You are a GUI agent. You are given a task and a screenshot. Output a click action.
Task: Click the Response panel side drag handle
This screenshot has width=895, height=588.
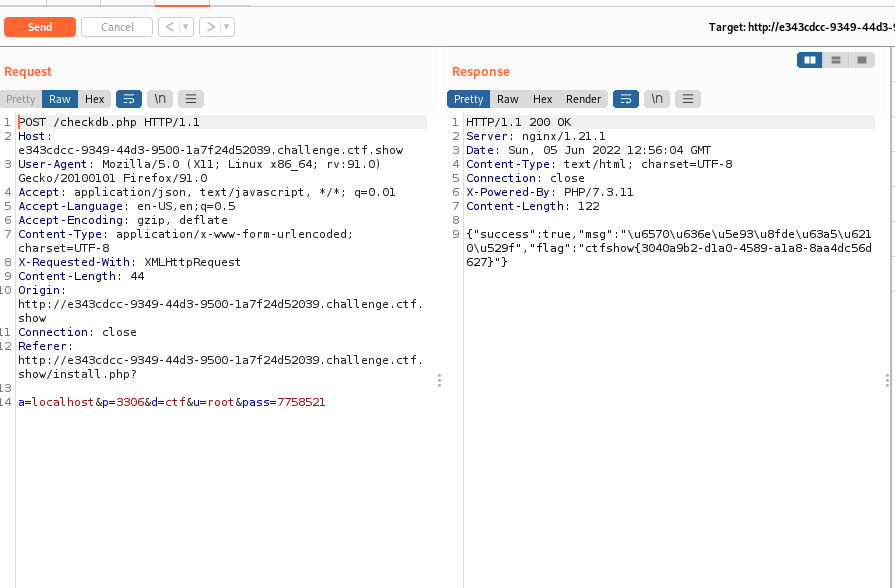click(887, 381)
